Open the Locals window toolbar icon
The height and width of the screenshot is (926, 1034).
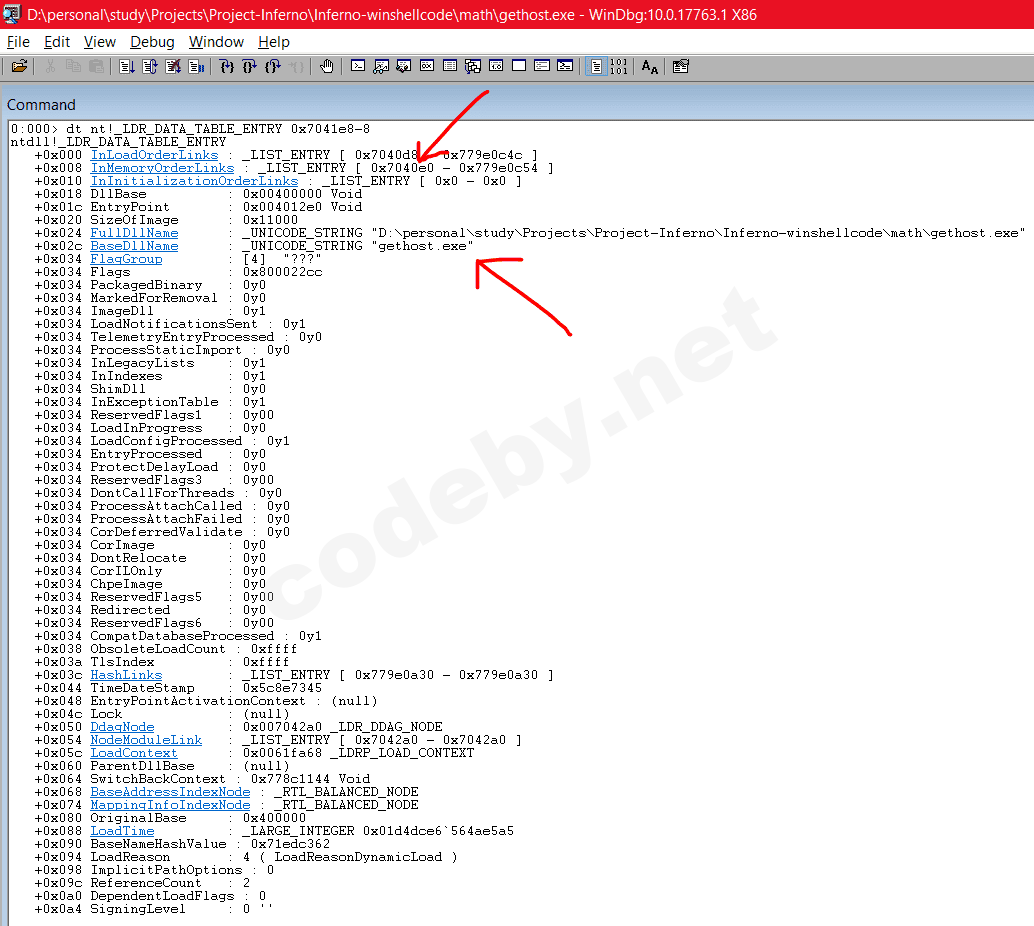coord(404,66)
